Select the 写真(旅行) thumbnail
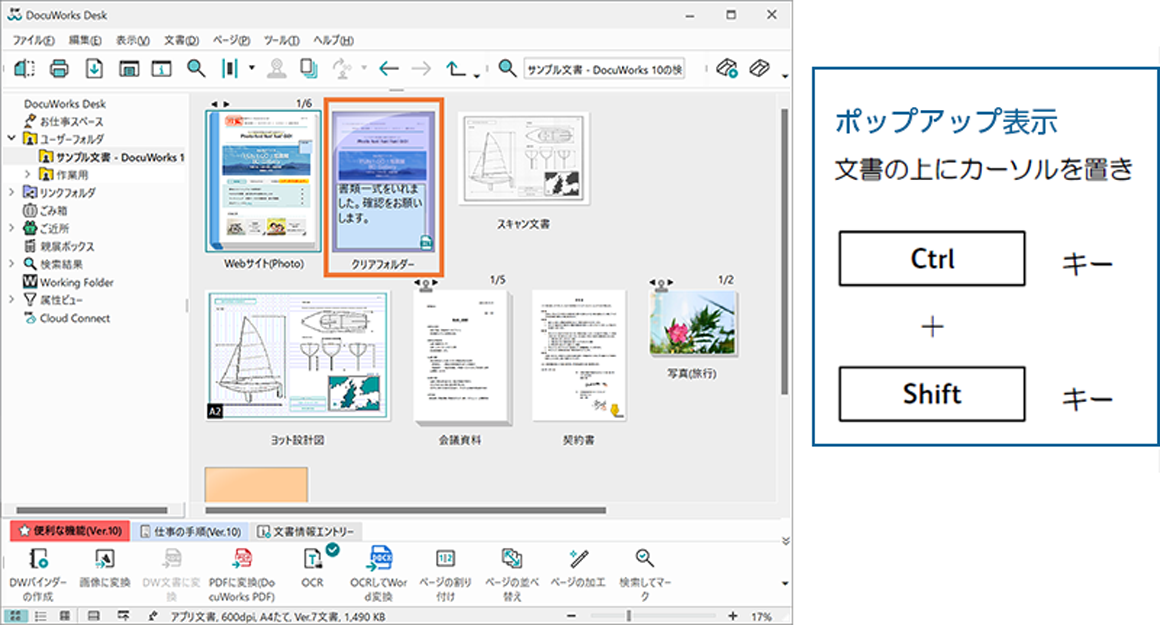The image size is (1160, 625). (693, 324)
